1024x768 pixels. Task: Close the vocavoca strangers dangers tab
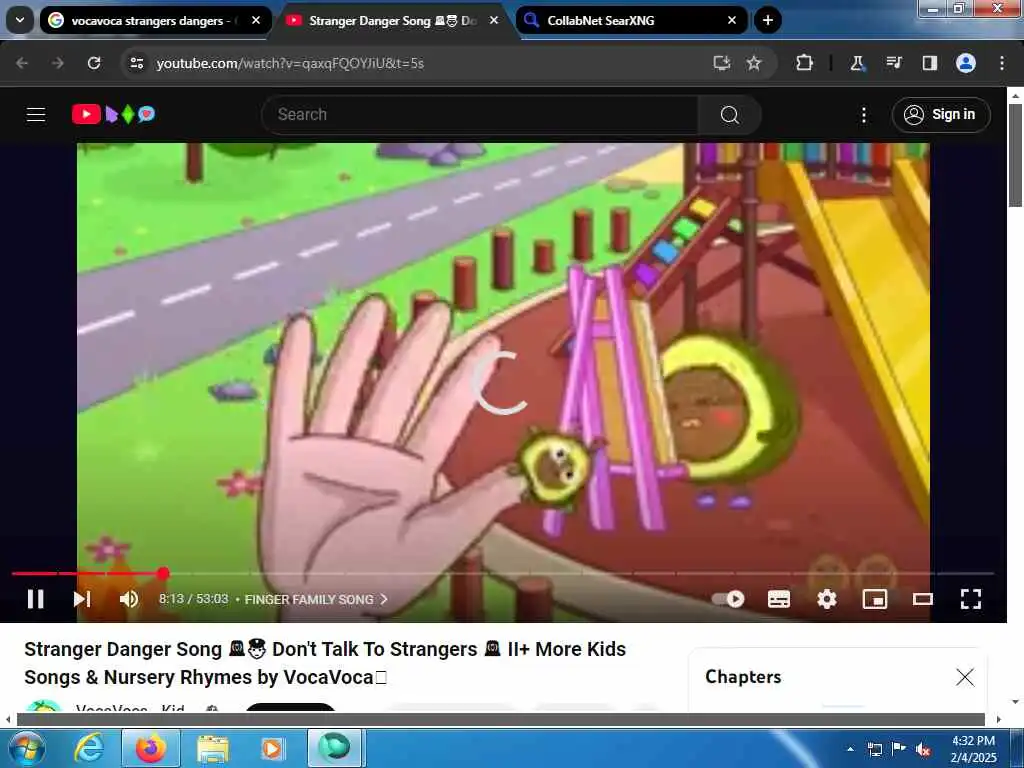click(256, 20)
